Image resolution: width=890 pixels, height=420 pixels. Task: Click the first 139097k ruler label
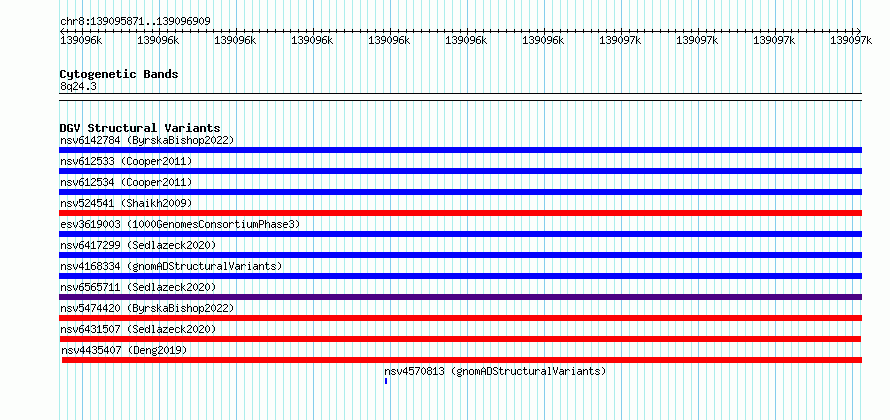click(x=621, y=40)
